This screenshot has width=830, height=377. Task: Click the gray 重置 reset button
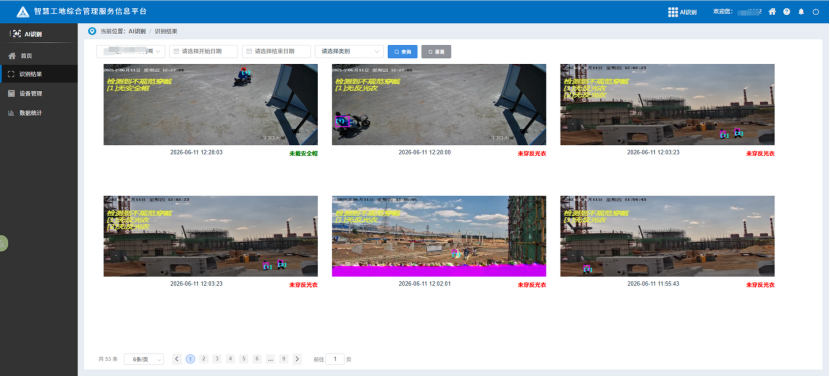436,51
